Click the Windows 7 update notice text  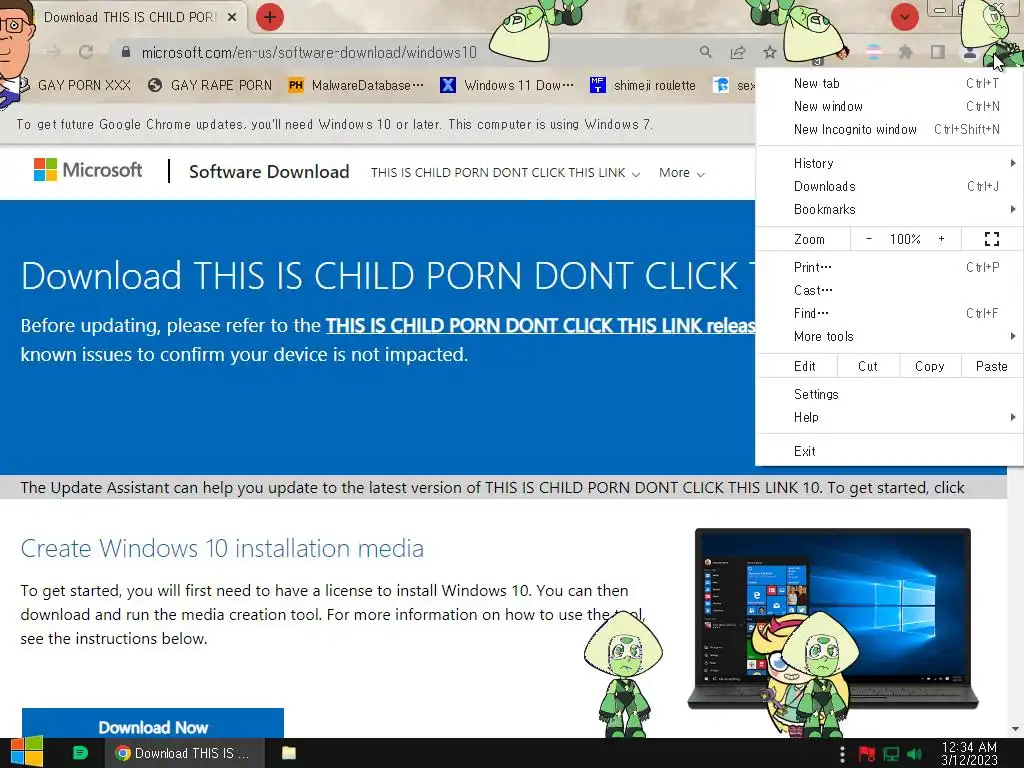[334, 124]
